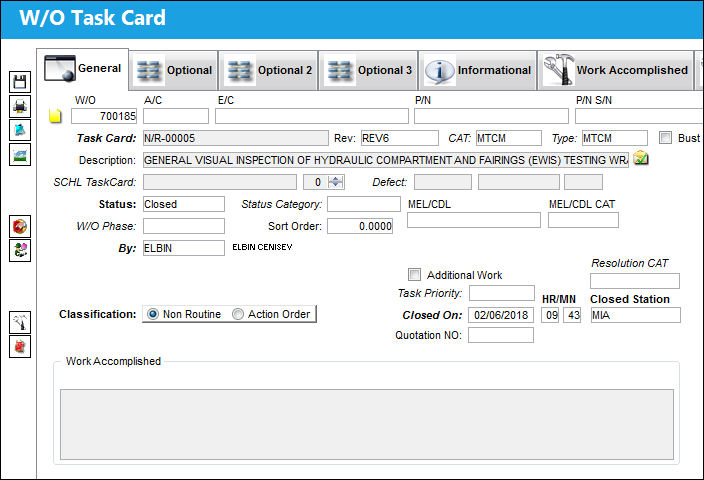This screenshot has width=704, height=480.
Task: Click the yellow note icon beside W/O
Action: click(x=55, y=116)
